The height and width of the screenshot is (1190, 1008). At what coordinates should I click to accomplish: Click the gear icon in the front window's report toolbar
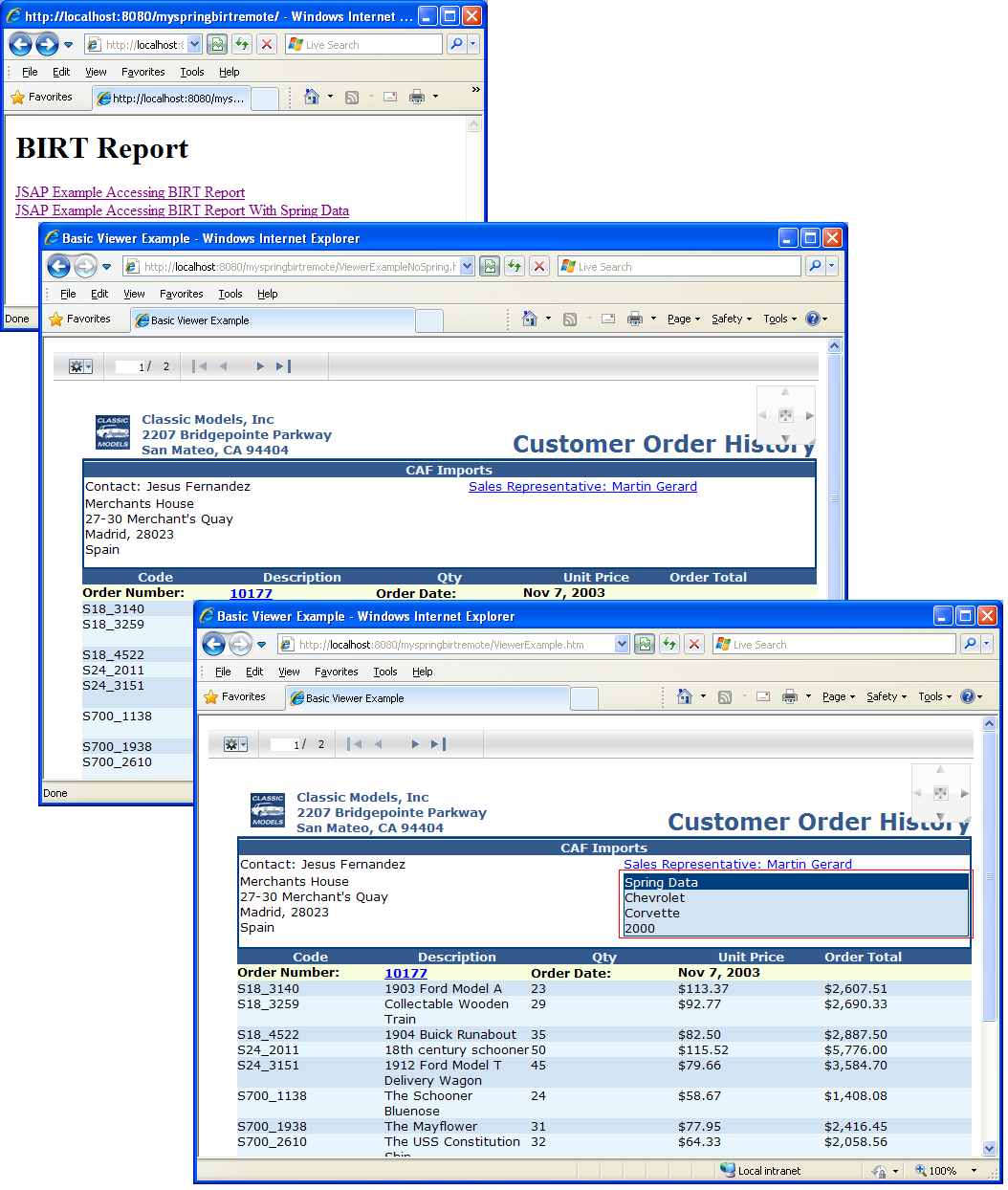235,744
